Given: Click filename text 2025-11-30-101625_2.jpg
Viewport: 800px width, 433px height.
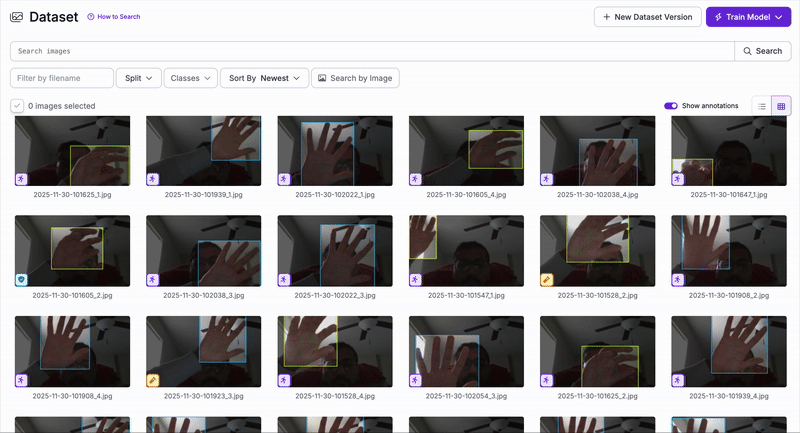Looking at the screenshot, I should (597, 396).
